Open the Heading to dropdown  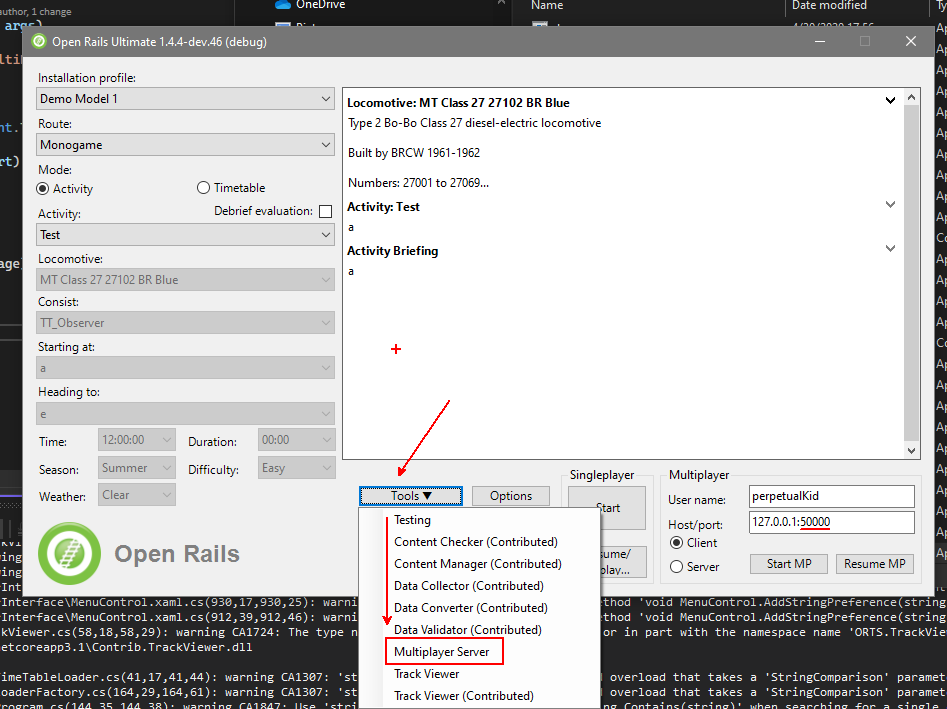point(185,414)
